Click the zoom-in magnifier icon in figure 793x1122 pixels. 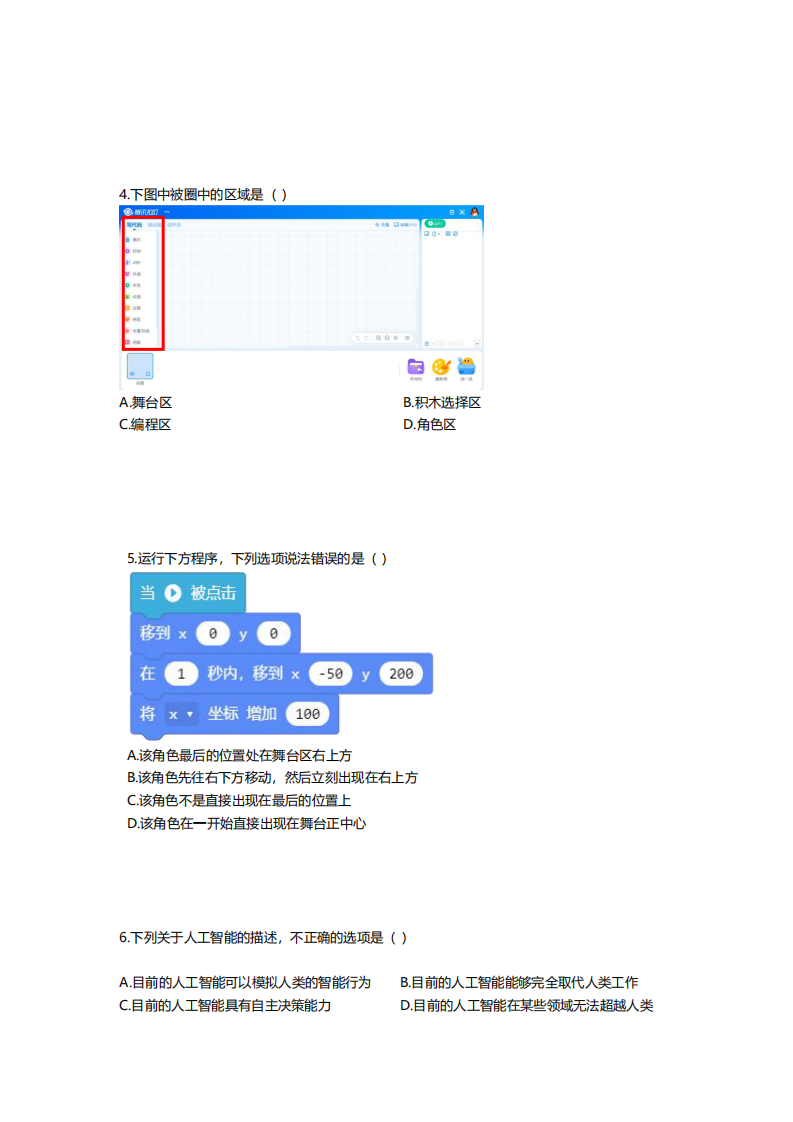tap(379, 338)
